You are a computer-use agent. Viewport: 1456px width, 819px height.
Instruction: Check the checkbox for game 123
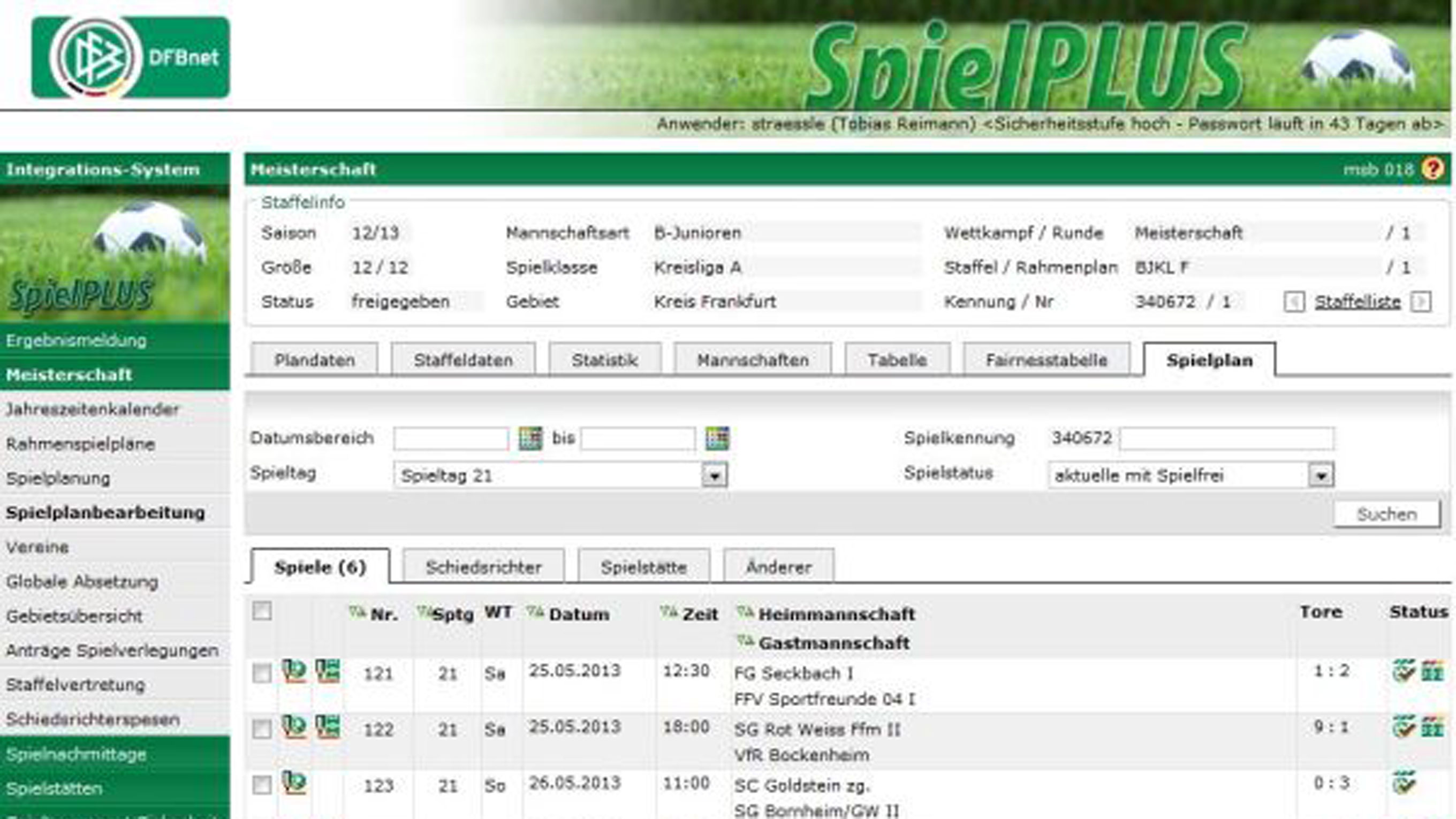[x=262, y=785]
